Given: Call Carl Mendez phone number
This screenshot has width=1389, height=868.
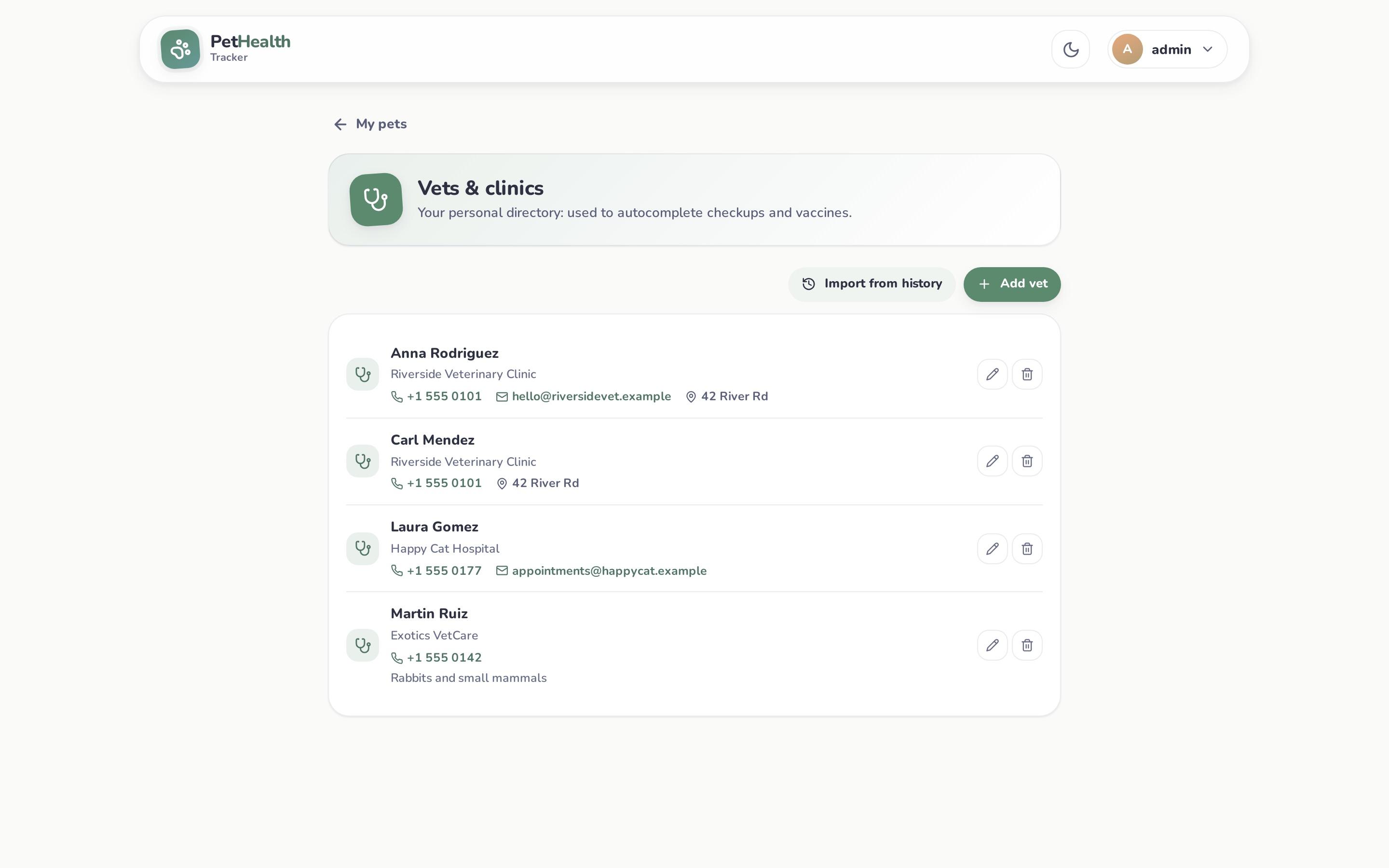Looking at the screenshot, I should point(436,483).
